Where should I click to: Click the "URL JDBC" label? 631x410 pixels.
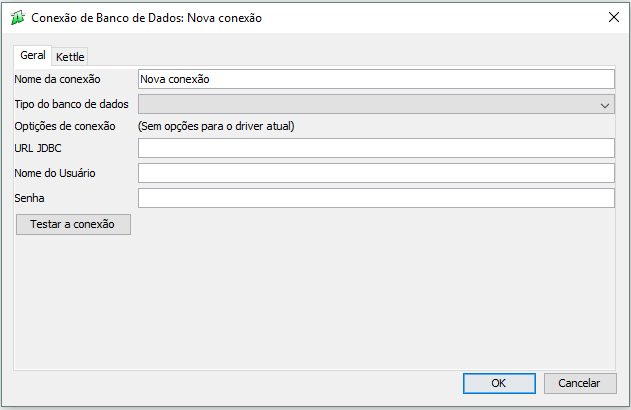[x=38, y=148]
